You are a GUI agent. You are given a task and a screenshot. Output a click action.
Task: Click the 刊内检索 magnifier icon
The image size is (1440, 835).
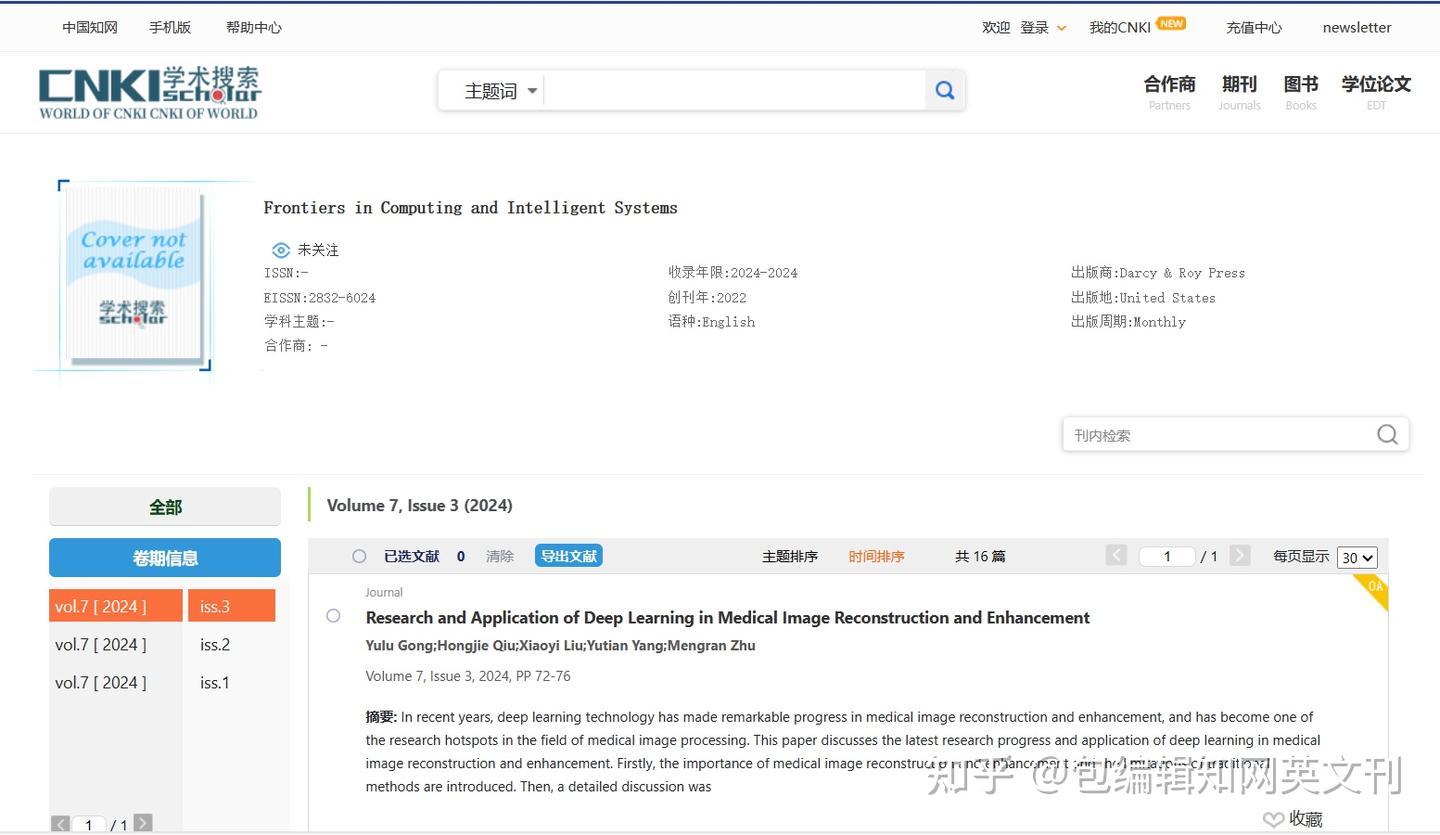[1387, 434]
